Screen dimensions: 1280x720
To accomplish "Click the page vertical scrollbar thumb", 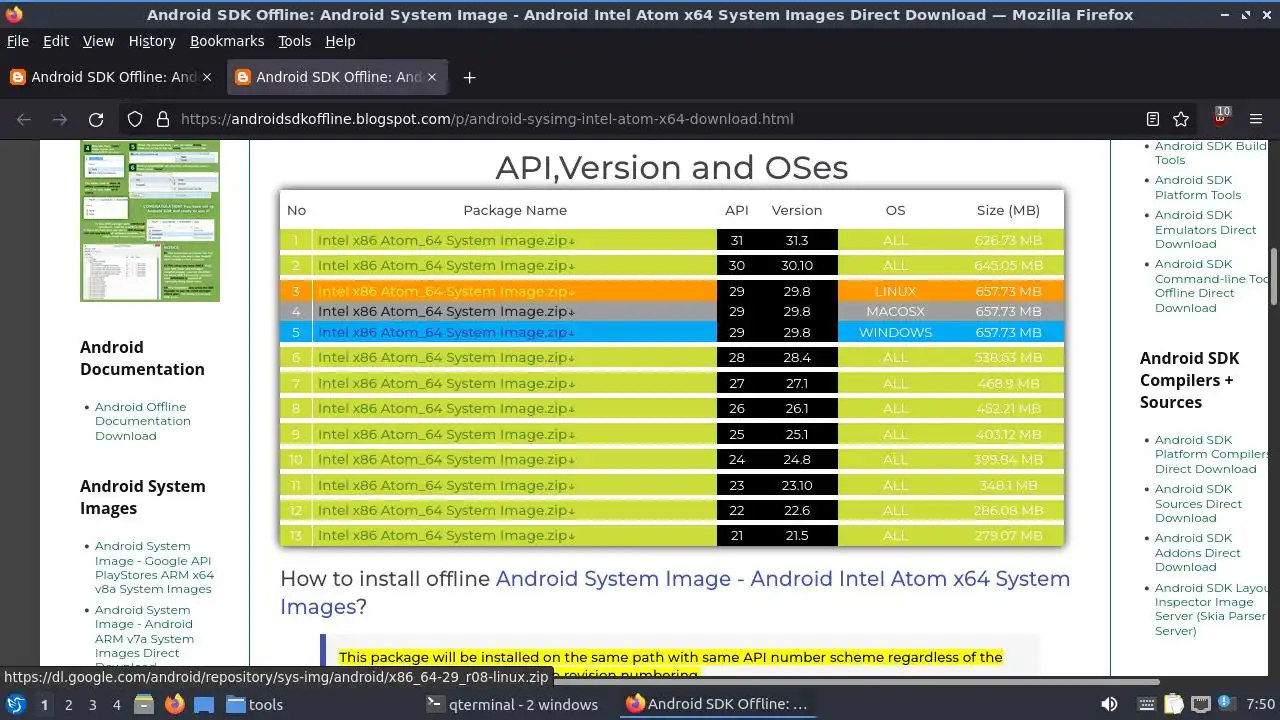I will point(1274,277).
